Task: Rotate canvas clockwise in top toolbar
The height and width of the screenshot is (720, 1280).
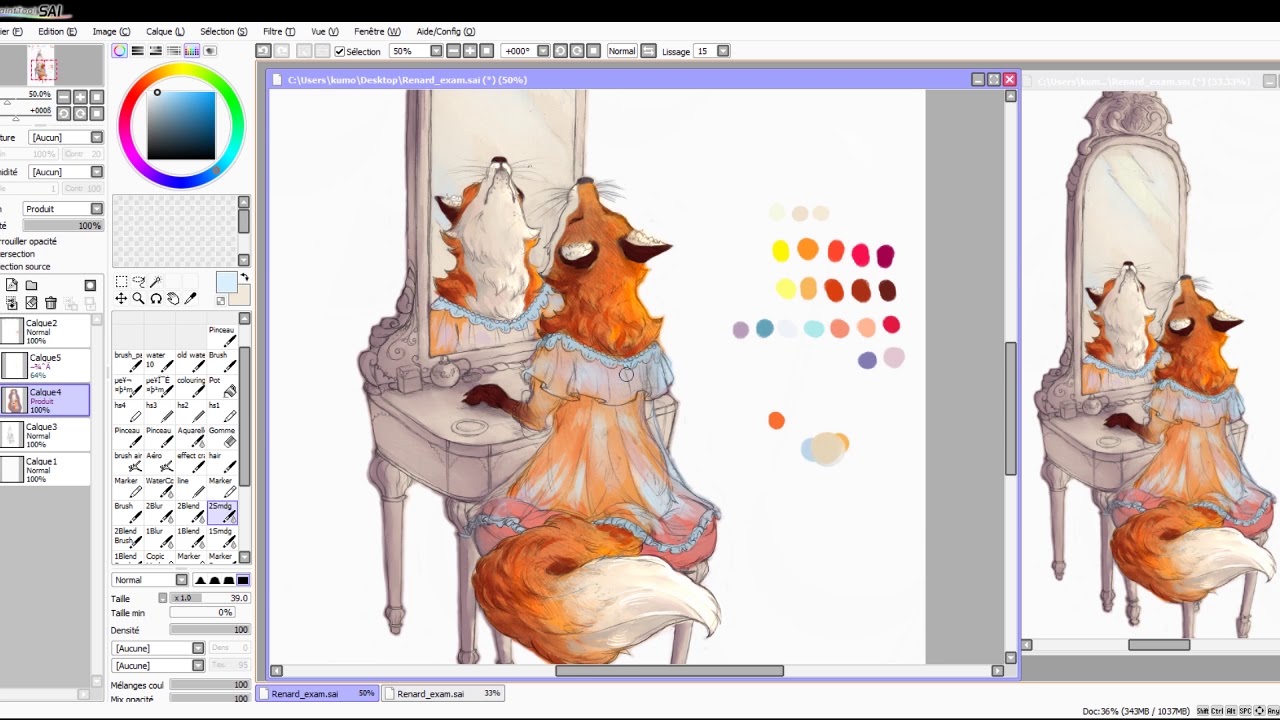Action: (x=577, y=51)
